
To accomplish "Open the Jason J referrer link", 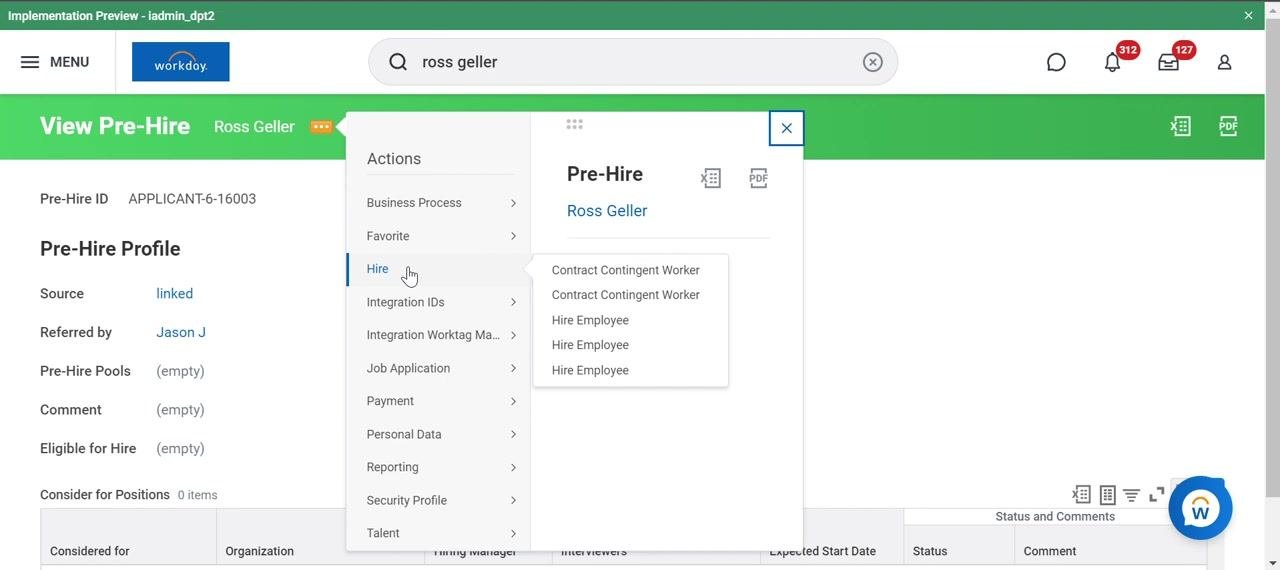I will (181, 332).
